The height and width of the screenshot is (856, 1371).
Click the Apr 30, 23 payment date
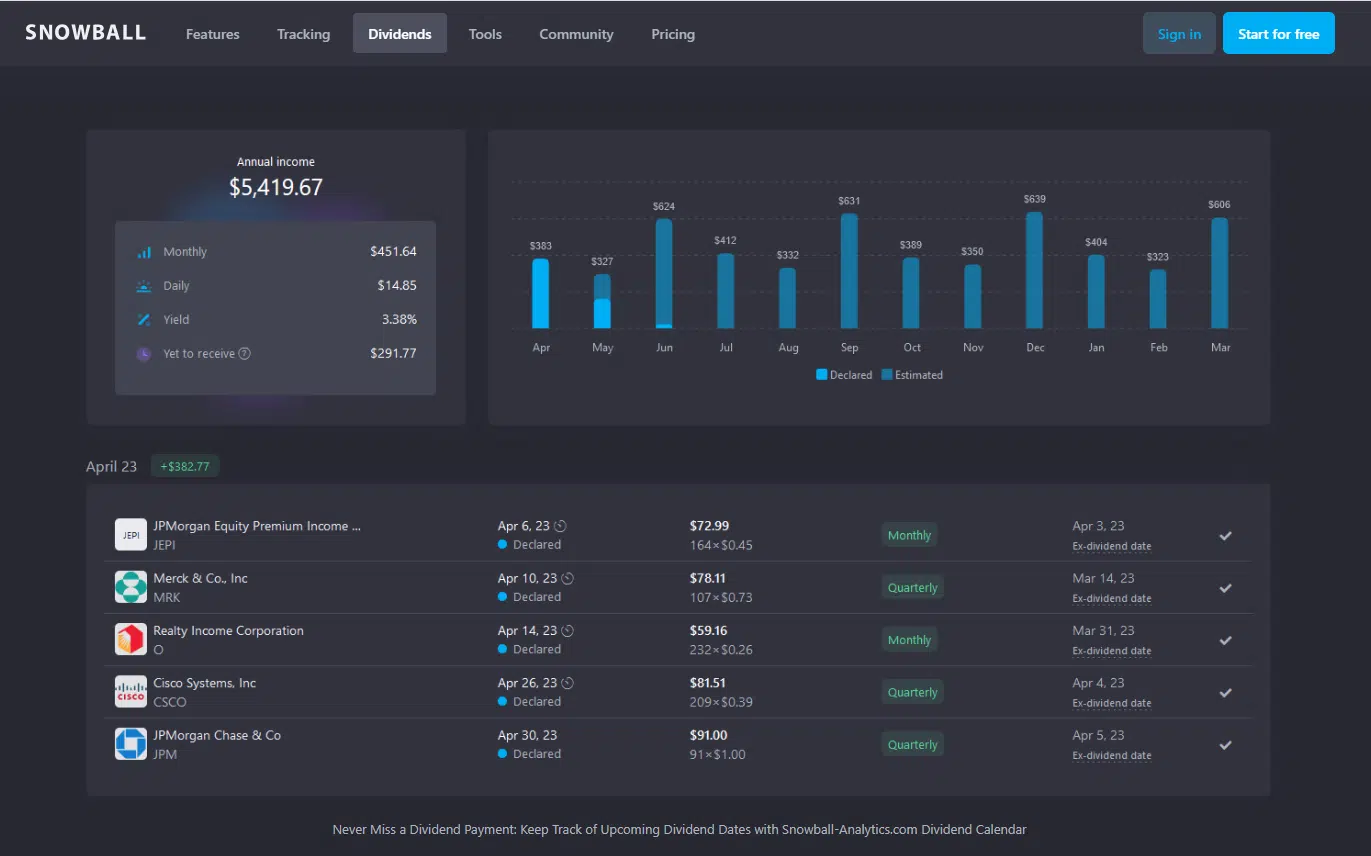(528, 735)
